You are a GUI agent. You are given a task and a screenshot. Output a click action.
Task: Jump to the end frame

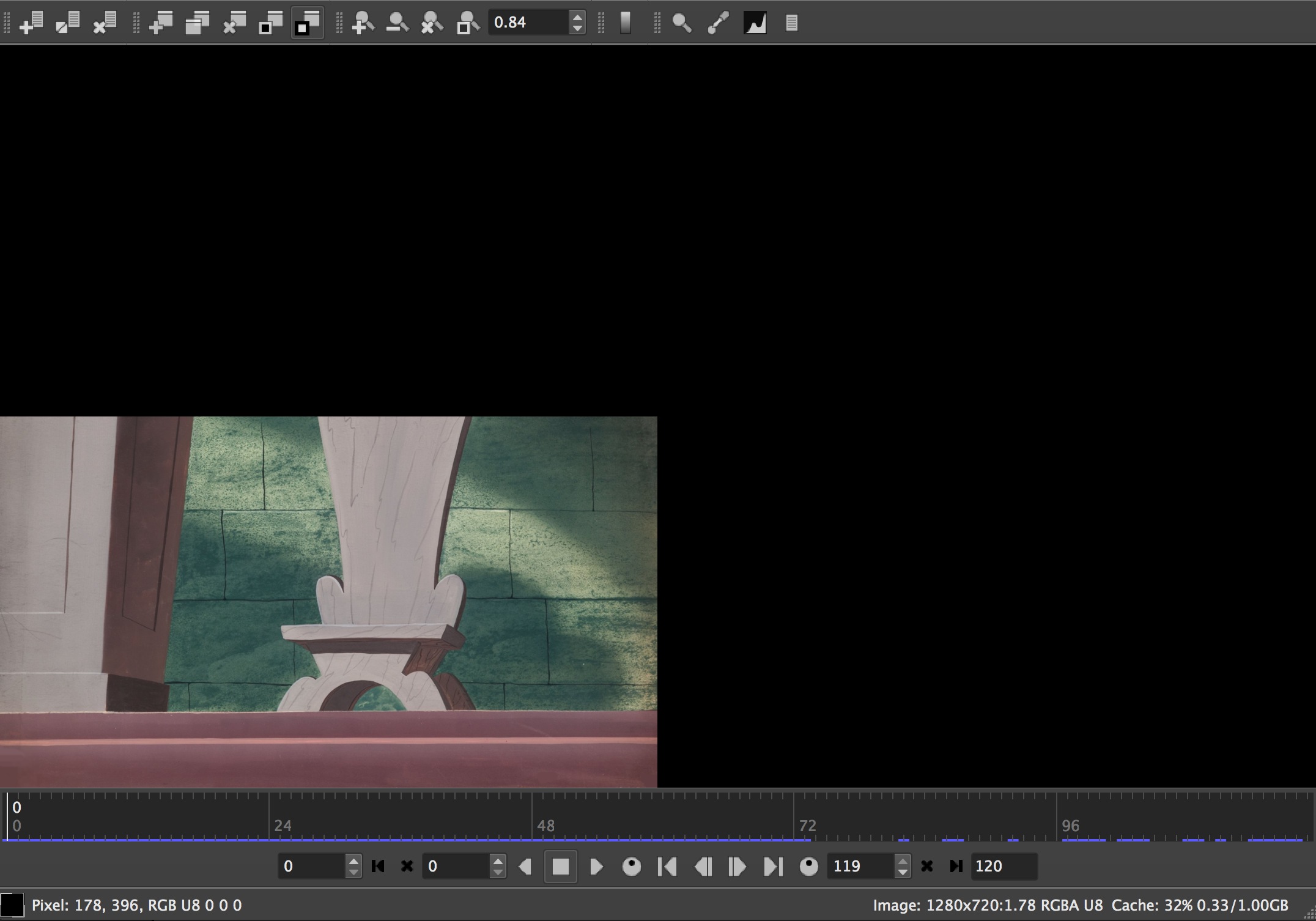tap(773, 866)
